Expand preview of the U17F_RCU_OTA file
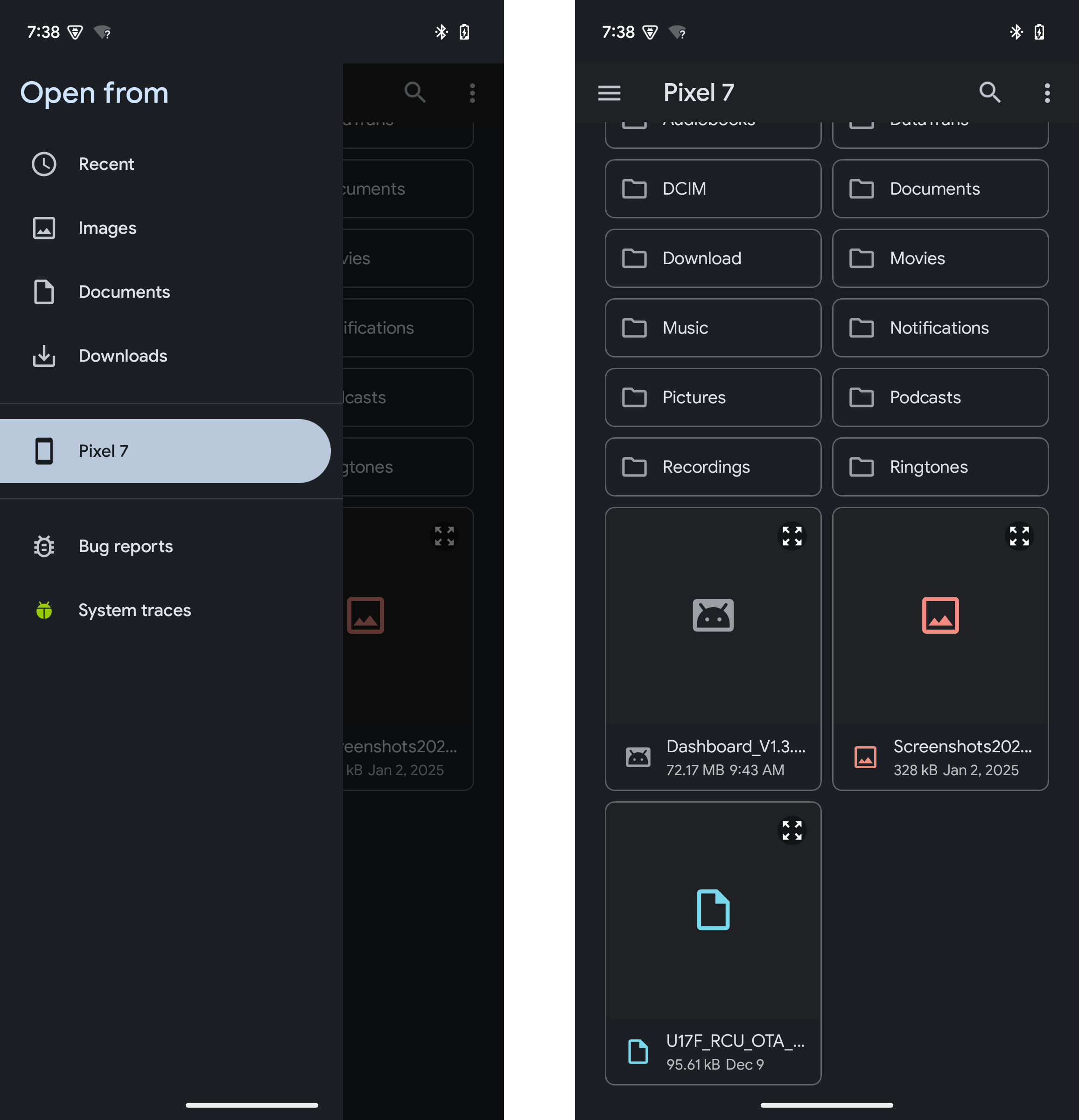The width and height of the screenshot is (1079, 1120). pyautogui.click(x=792, y=831)
